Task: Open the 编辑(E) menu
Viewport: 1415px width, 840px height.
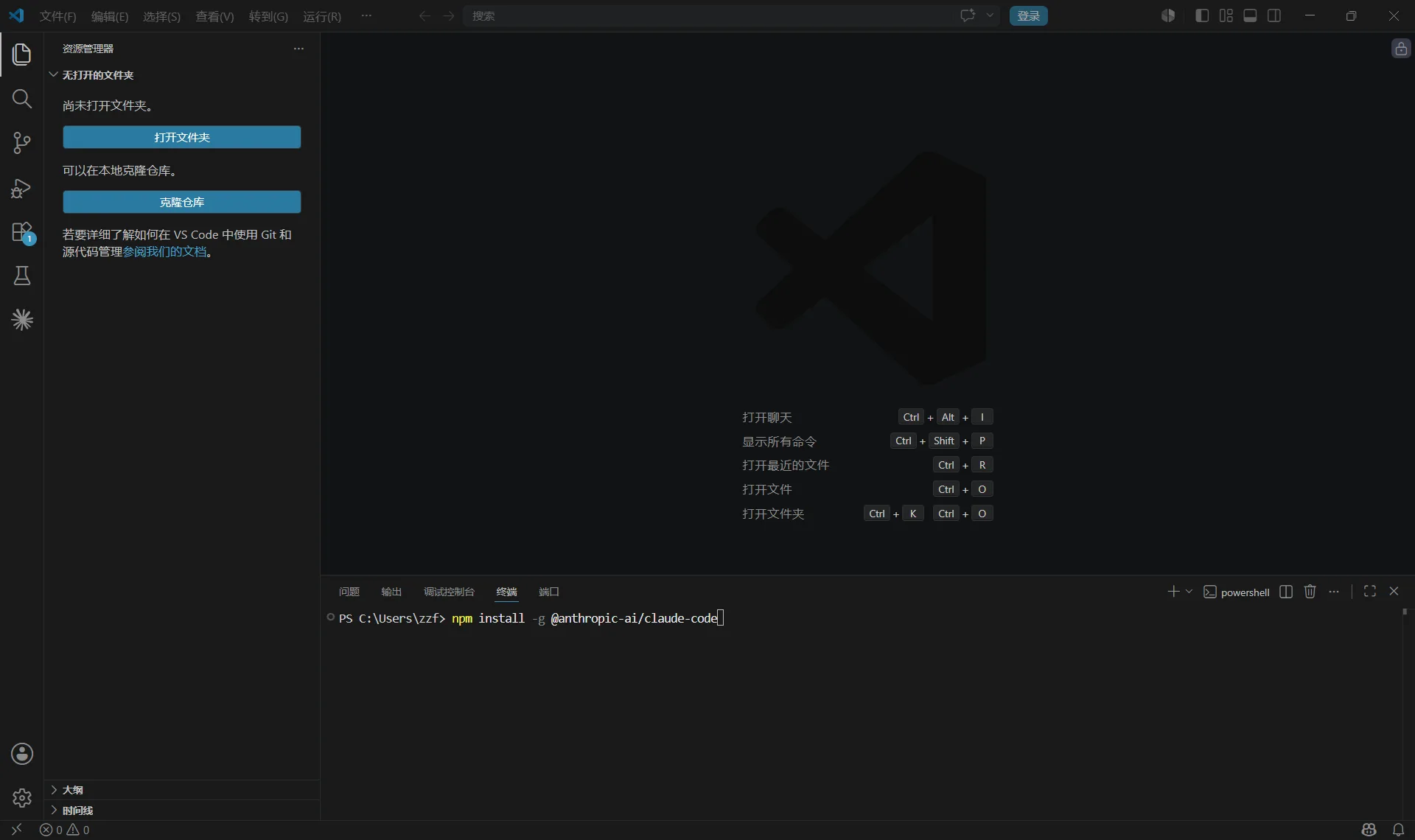Action: (x=109, y=16)
